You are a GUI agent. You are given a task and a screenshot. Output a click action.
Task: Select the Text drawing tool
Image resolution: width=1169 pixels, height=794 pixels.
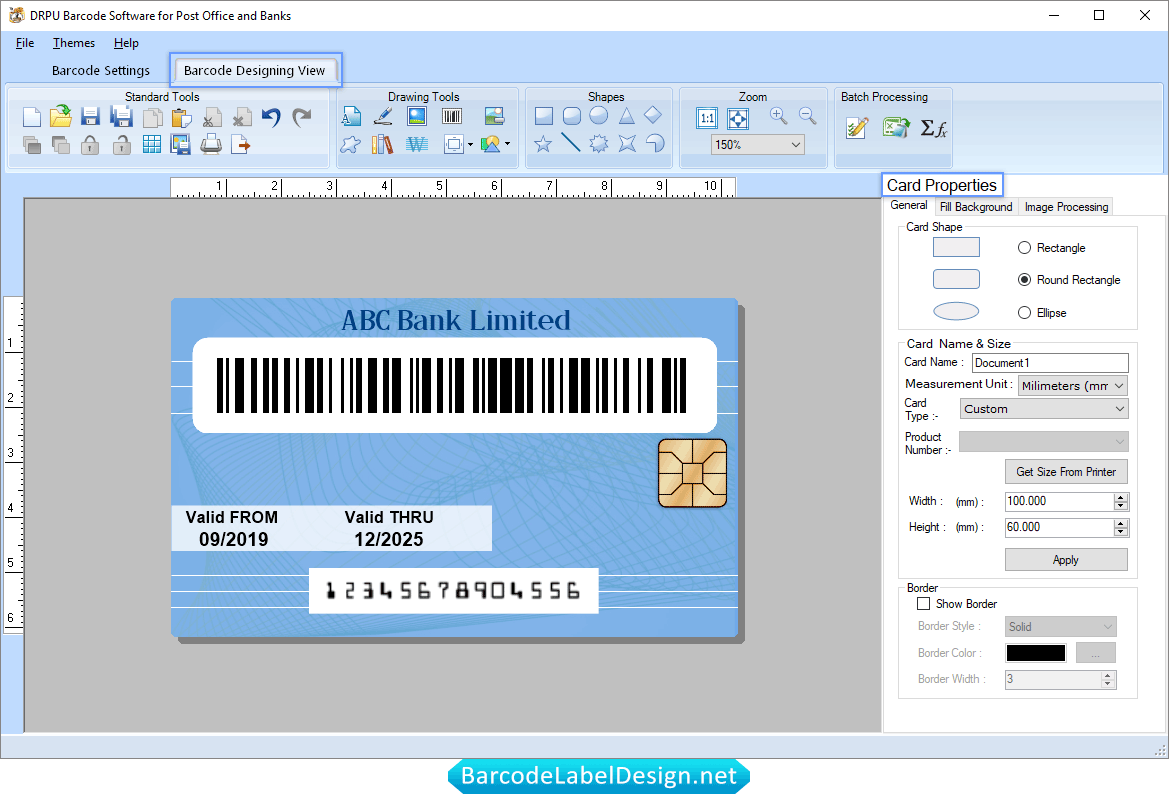351,116
